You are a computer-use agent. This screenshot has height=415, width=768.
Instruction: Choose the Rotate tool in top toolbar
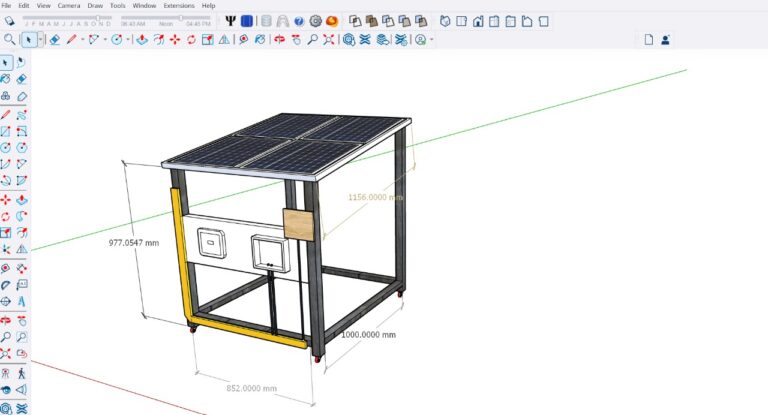pos(191,40)
